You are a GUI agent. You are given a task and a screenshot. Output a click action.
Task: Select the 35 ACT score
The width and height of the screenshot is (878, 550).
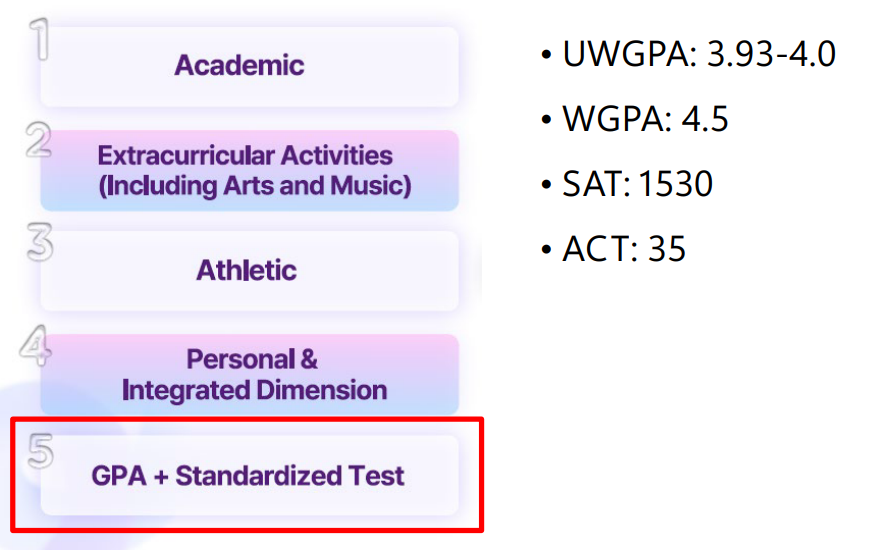pos(667,249)
